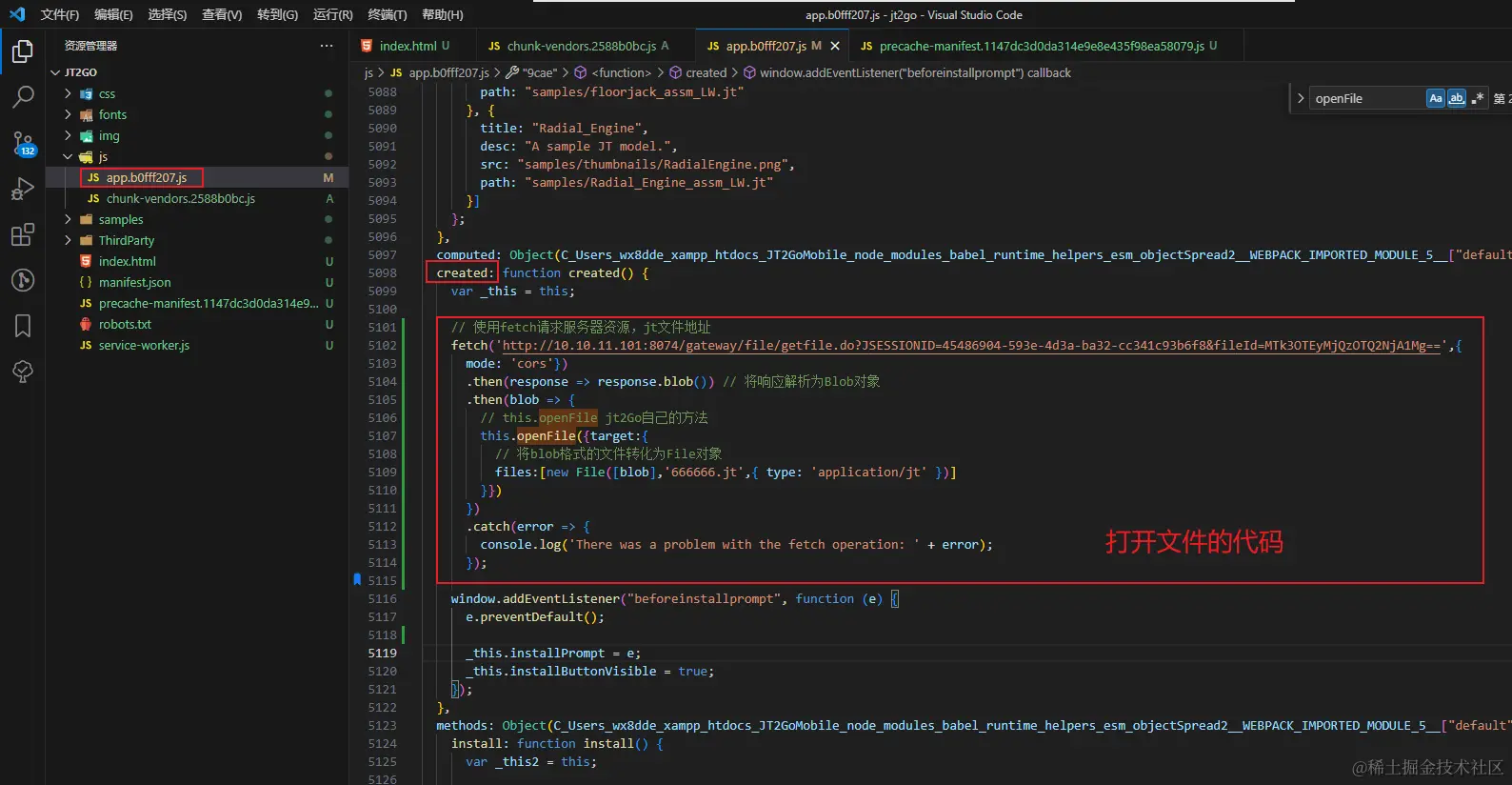Click the fetch URL link on line 5102
The image size is (1512, 785).
point(971,346)
